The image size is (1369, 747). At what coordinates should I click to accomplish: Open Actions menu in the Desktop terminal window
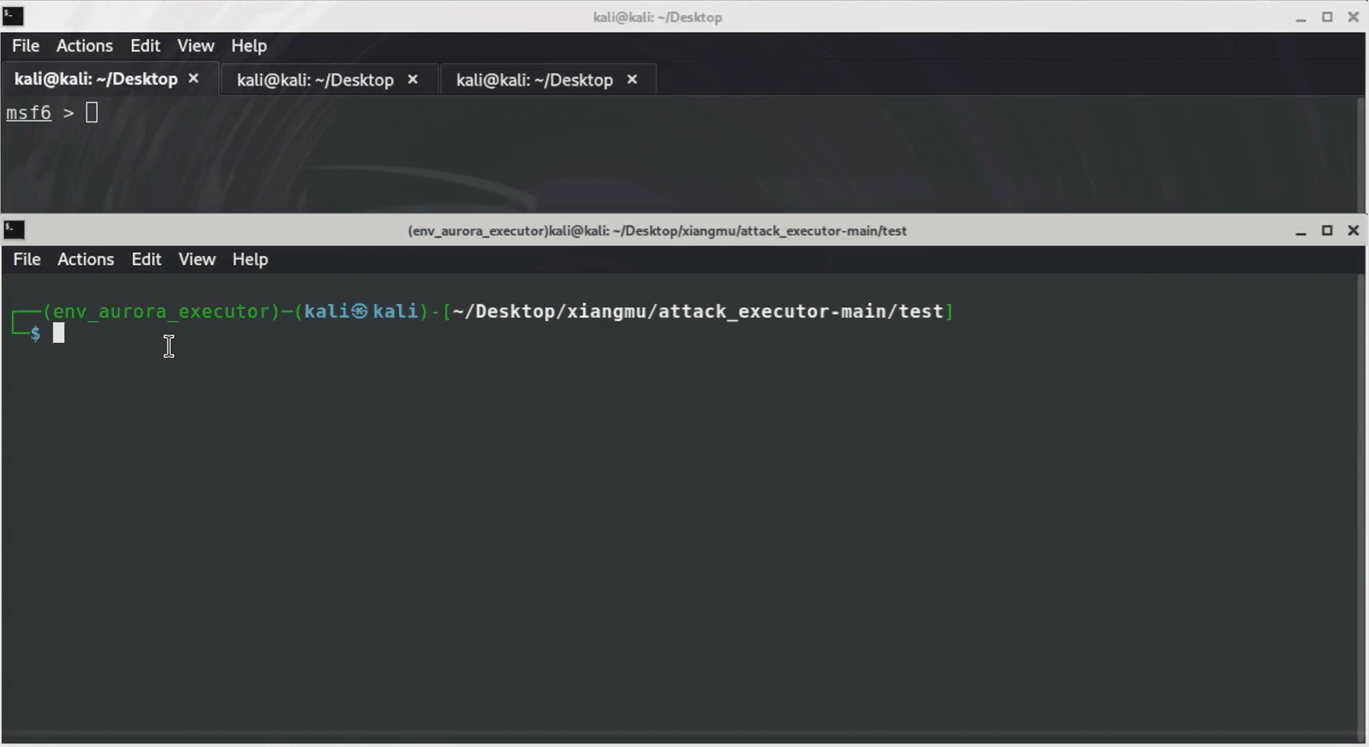tap(84, 46)
